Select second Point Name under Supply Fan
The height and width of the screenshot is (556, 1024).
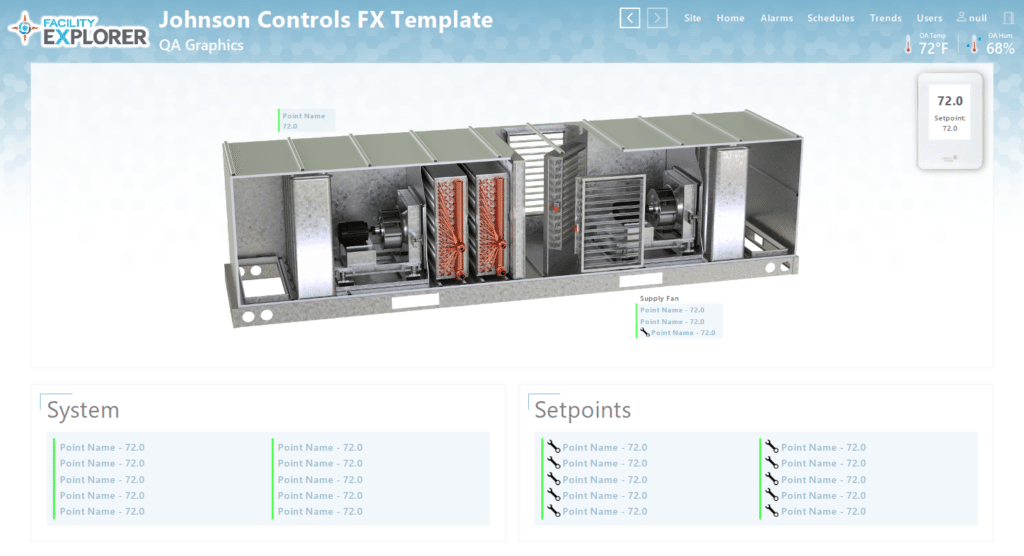[672, 321]
